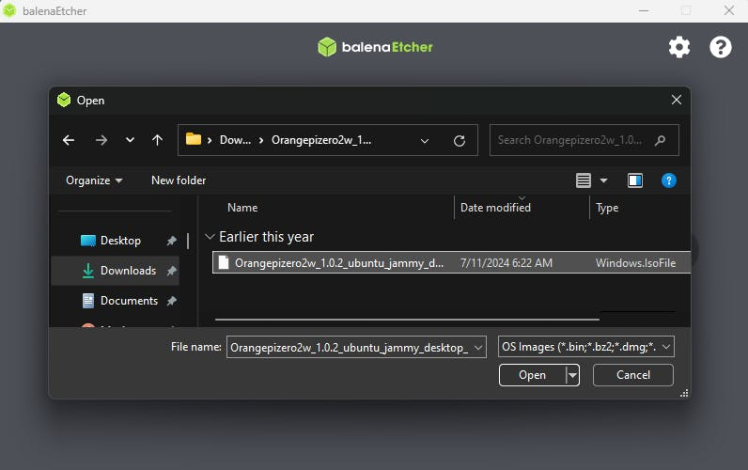
Task: Open balenaEtcher settings gear
Action: coord(679,47)
